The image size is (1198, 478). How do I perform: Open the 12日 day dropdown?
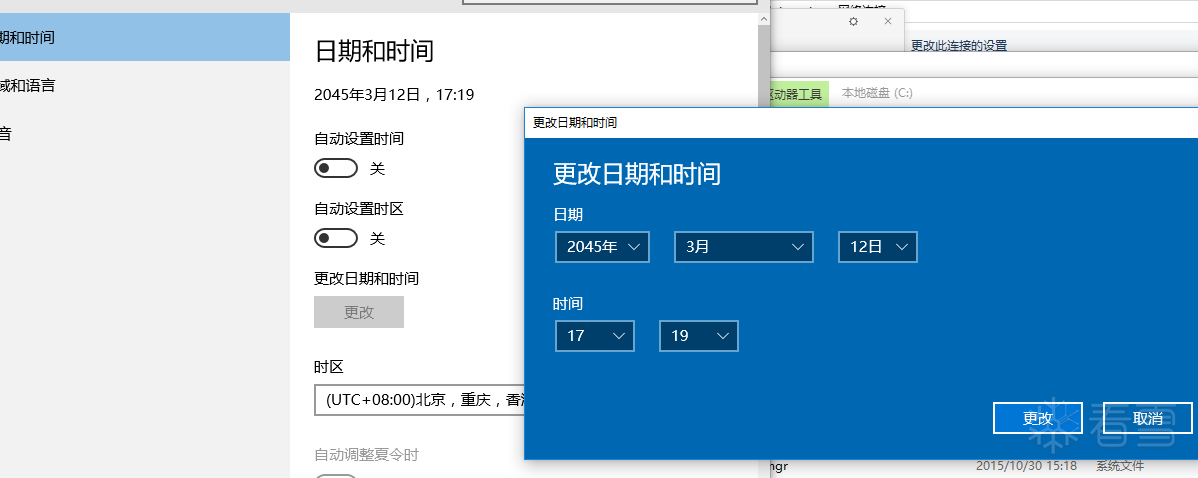[878, 247]
